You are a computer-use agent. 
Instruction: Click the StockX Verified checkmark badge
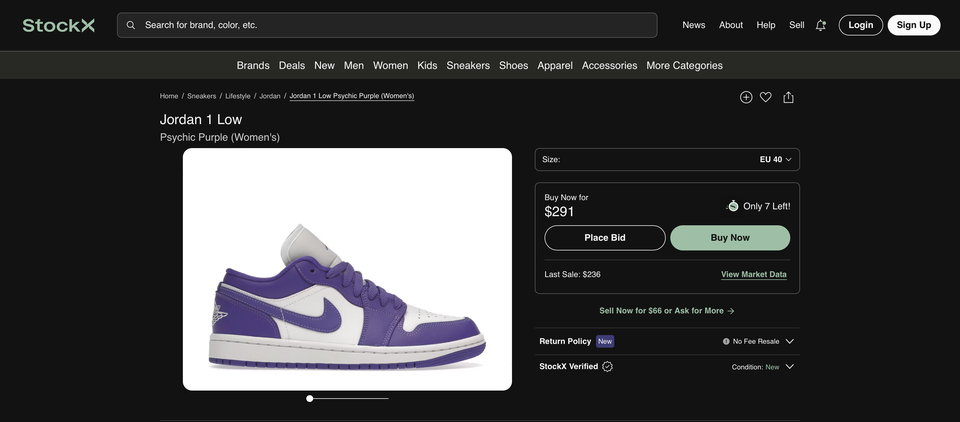607,366
